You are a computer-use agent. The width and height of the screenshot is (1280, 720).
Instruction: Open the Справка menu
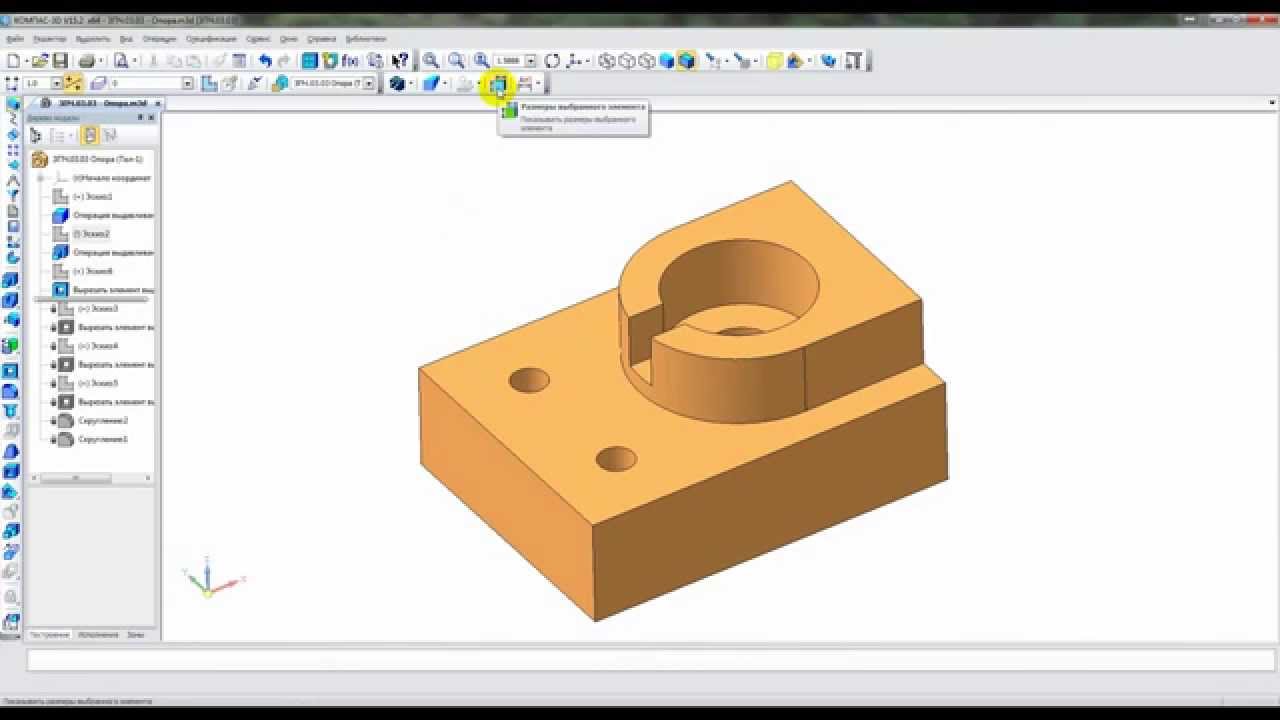322,38
